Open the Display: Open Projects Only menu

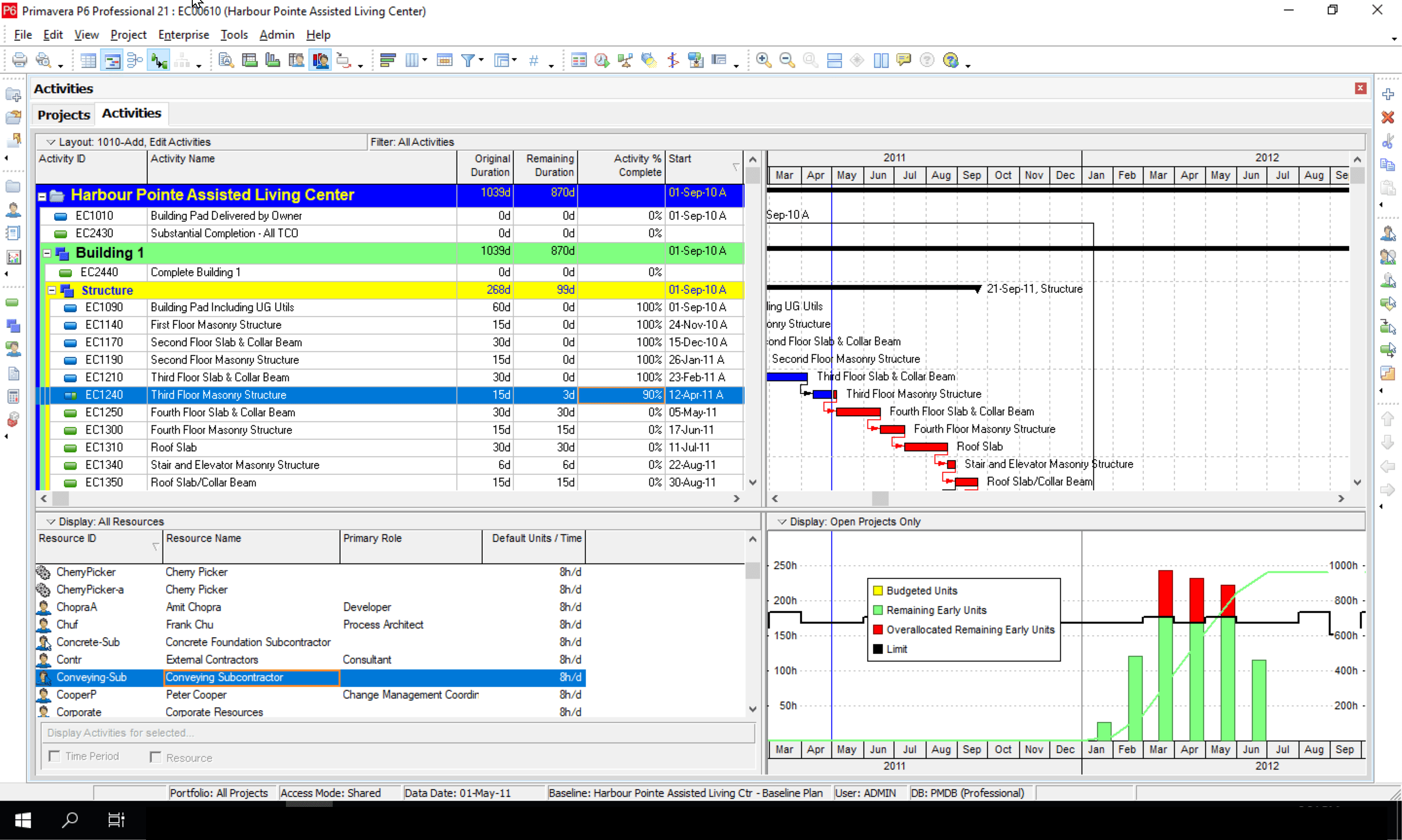click(x=782, y=521)
